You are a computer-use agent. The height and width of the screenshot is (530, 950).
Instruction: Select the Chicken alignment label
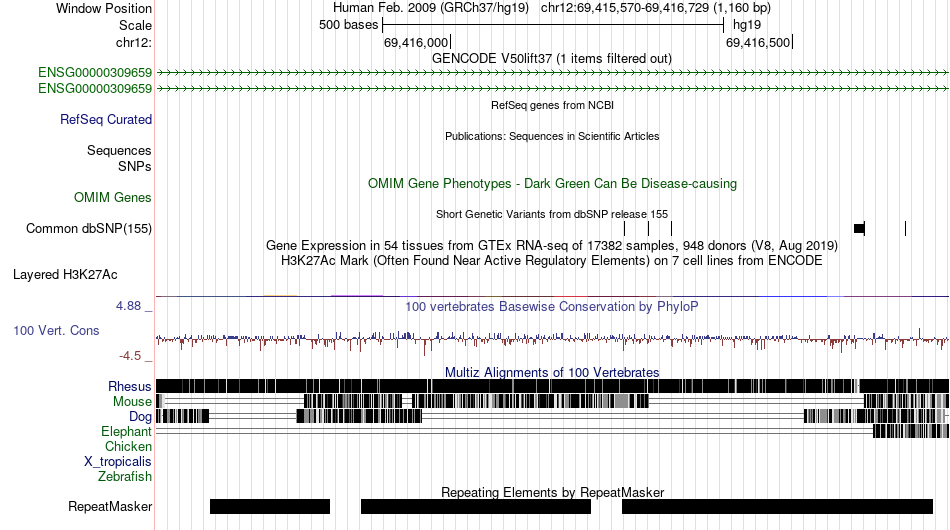click(x=128, y=446)
